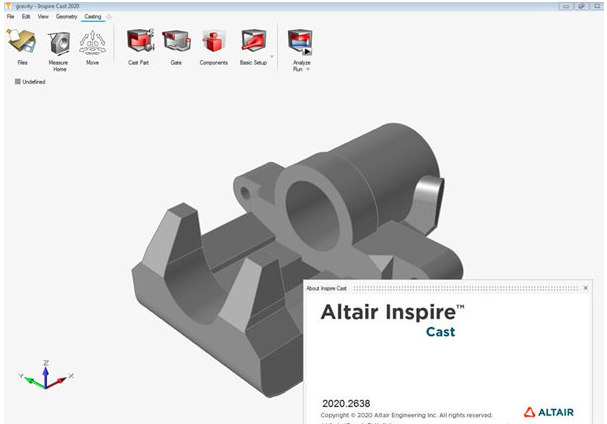
Task: Click the gray Undefined legend swatch
Action: [17, 82]
